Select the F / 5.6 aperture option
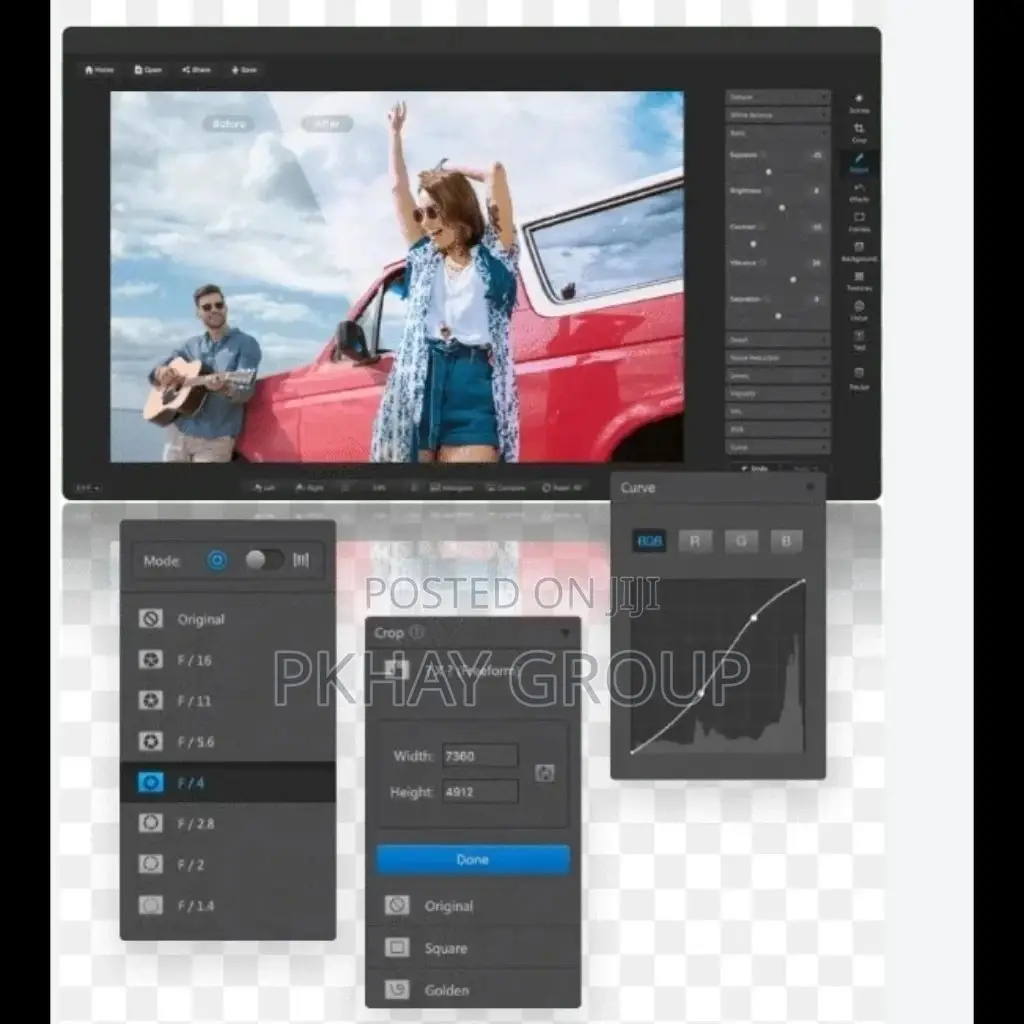The image size is (1024, 1024). (228, 741)
